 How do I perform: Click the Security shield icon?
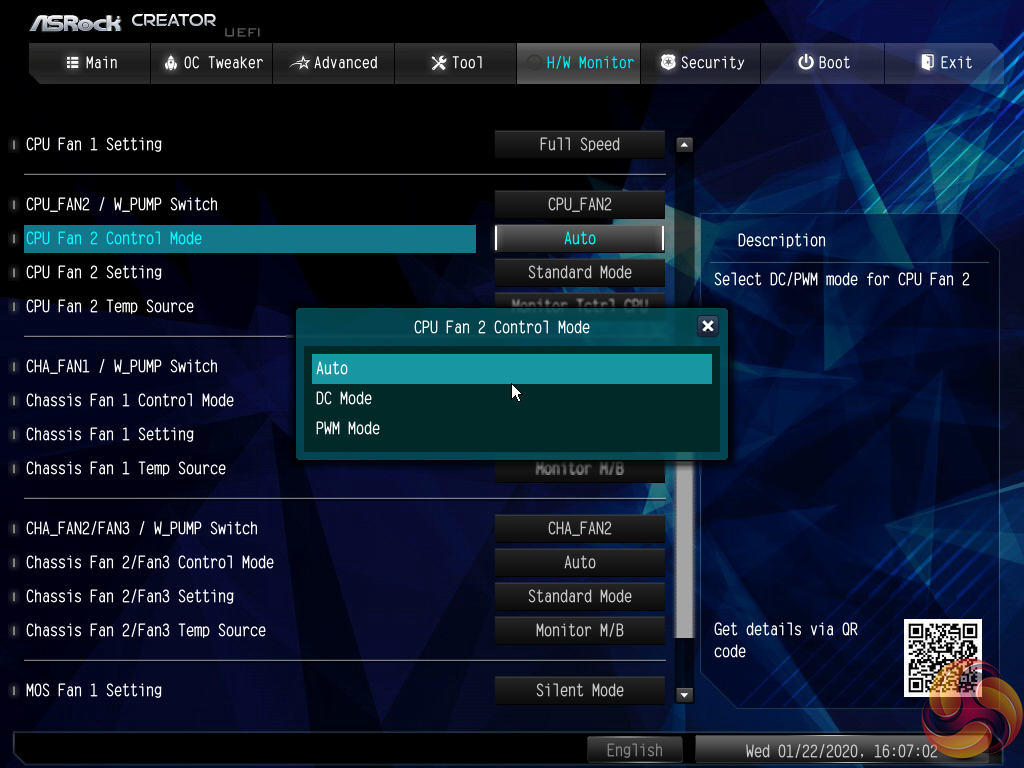(x=667, y=62)
